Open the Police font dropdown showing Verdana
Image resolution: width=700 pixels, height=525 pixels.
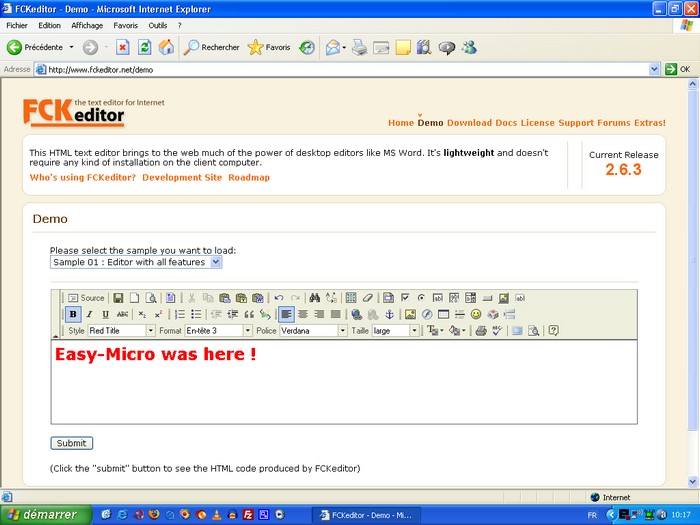coord(313,331)
